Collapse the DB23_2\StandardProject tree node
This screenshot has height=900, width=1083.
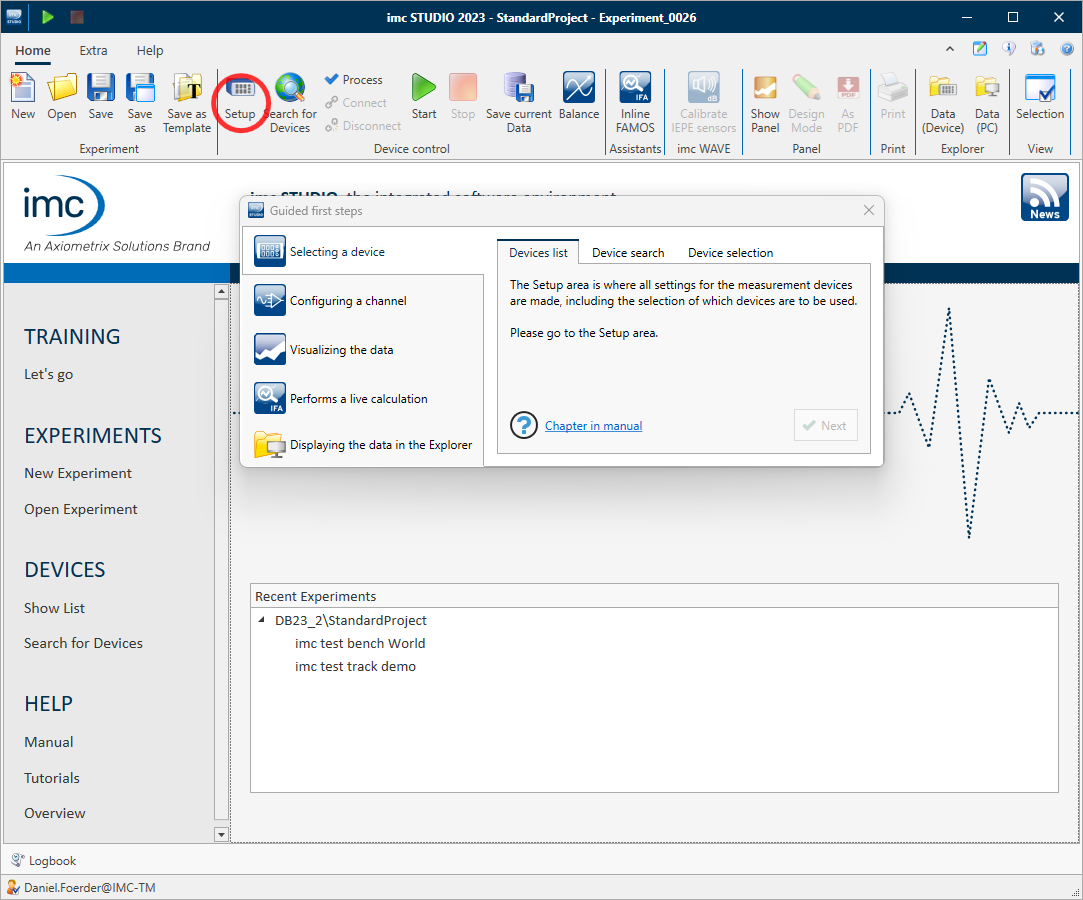coord(262,620)
